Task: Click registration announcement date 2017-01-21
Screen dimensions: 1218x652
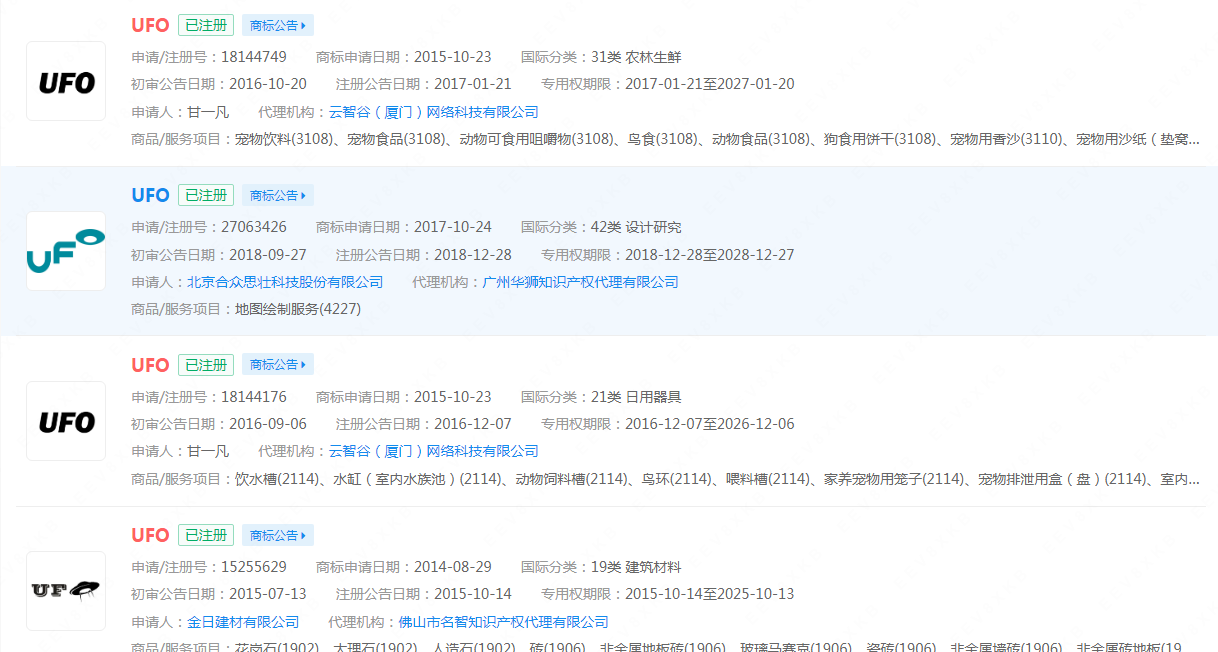Action: click(473, 84)
